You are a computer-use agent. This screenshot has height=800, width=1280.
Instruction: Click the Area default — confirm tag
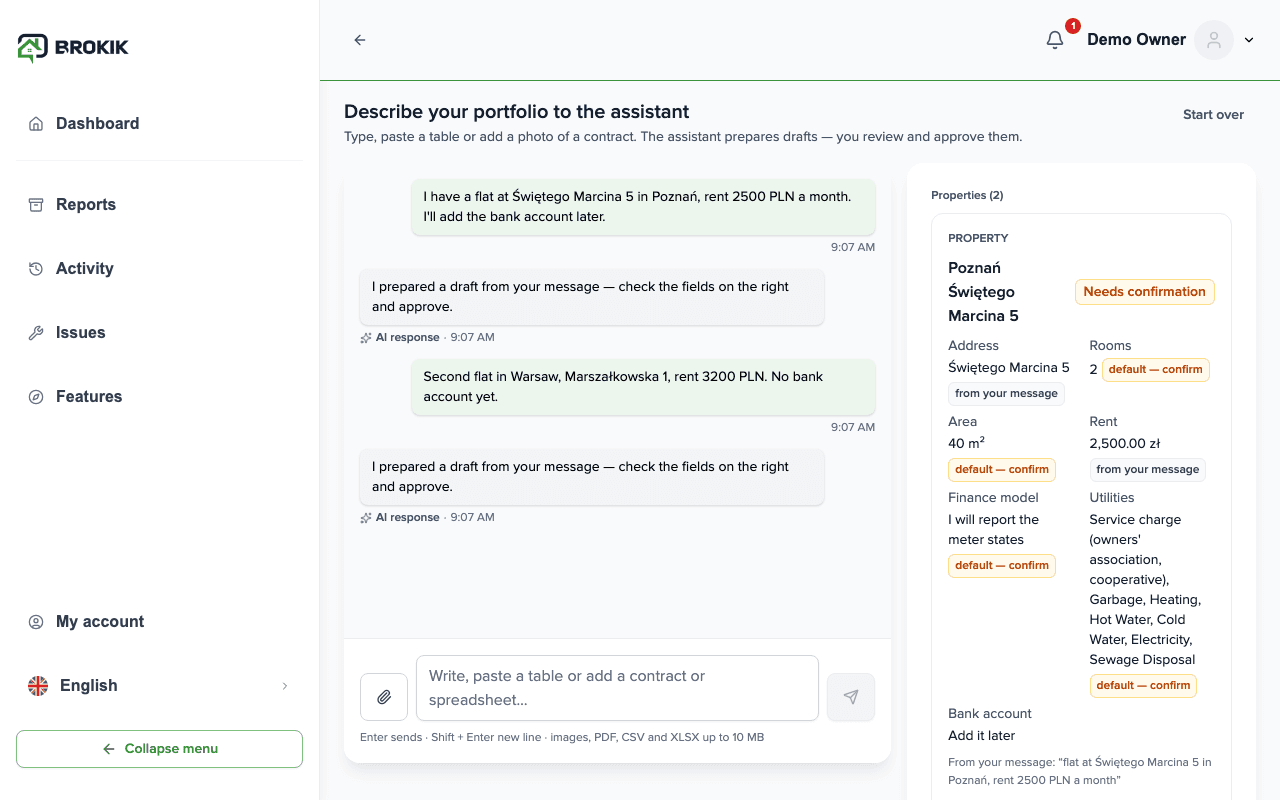pyautogui.click(x=1002, y=470)
